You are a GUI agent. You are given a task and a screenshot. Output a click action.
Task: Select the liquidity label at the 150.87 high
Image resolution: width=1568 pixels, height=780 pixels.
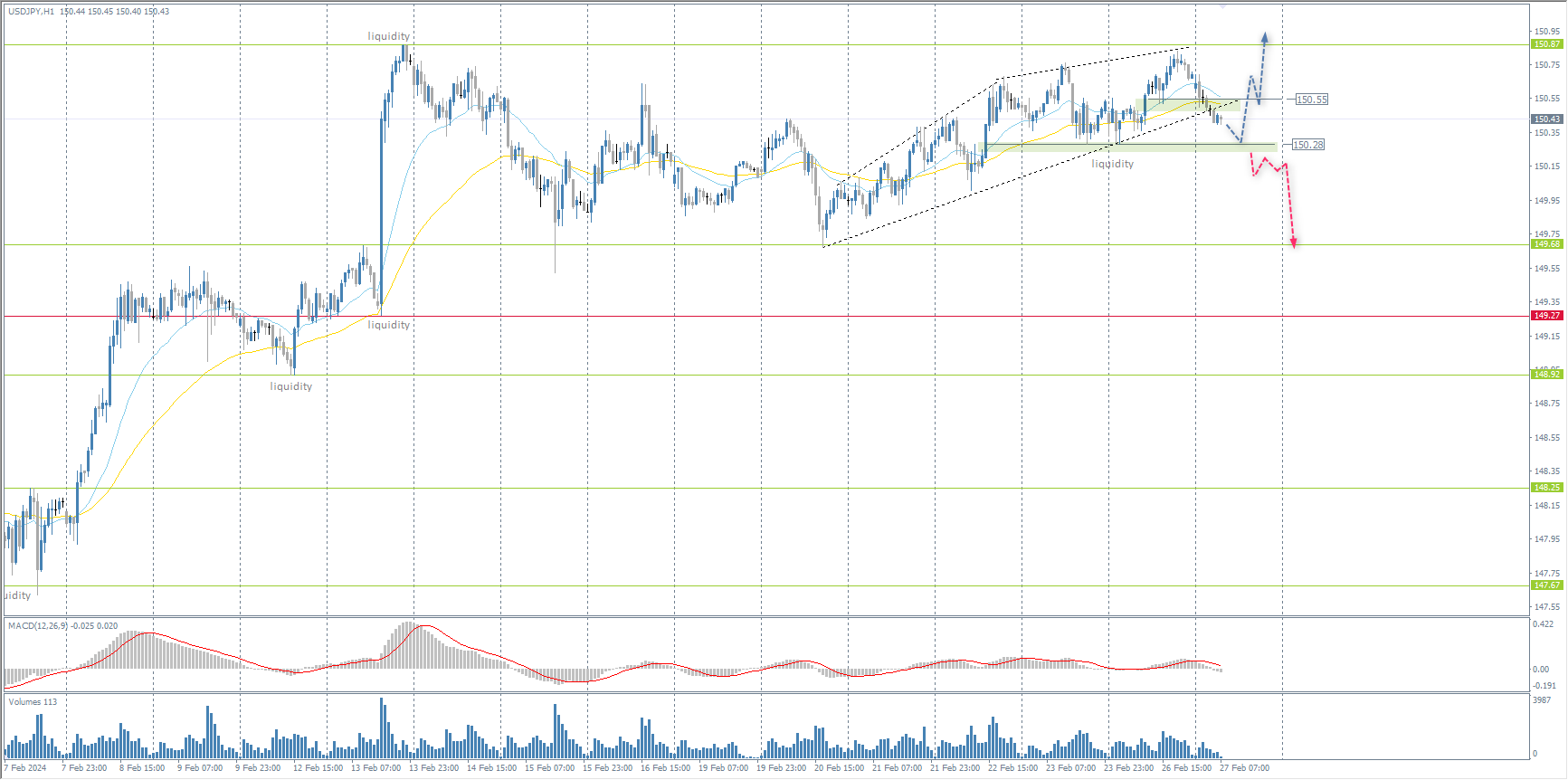[x=389, y=36]
